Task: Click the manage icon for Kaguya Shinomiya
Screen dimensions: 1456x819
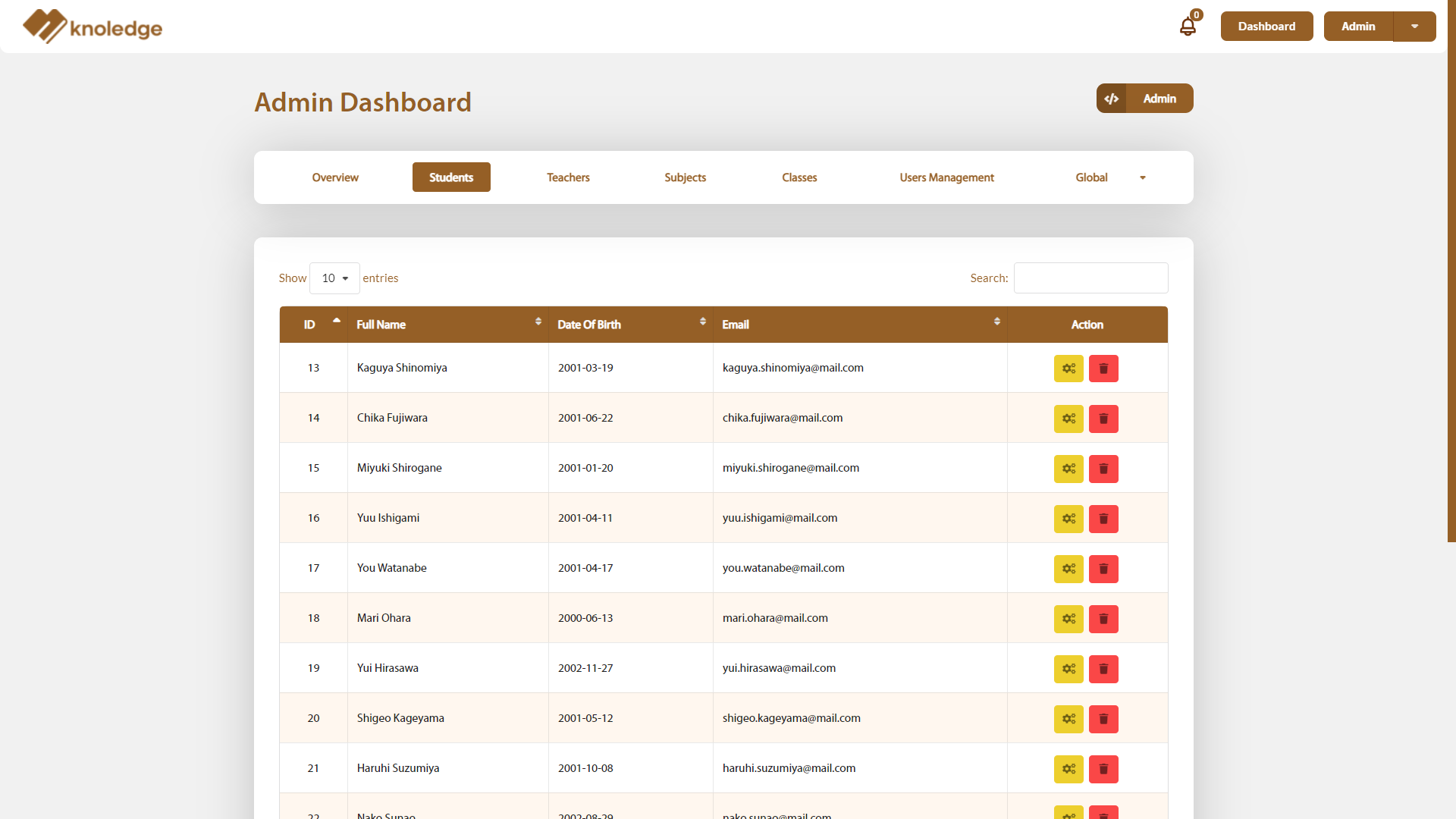Action: coord(1068,368)
